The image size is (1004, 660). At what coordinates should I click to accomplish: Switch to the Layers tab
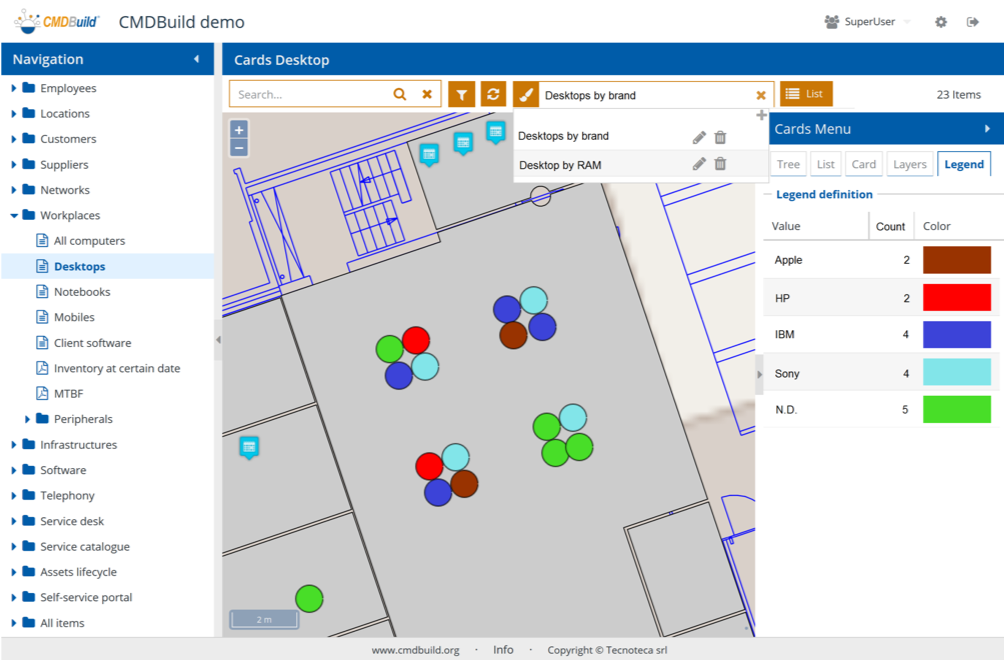[x=909, y=165]
